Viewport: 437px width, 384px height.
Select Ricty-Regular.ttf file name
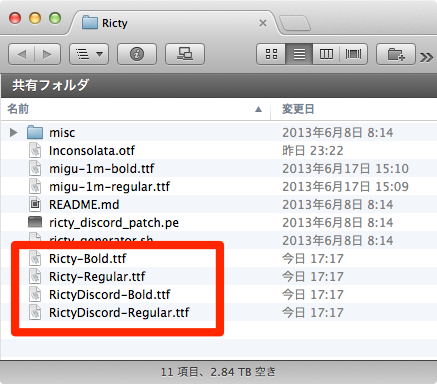click(97, 277)
